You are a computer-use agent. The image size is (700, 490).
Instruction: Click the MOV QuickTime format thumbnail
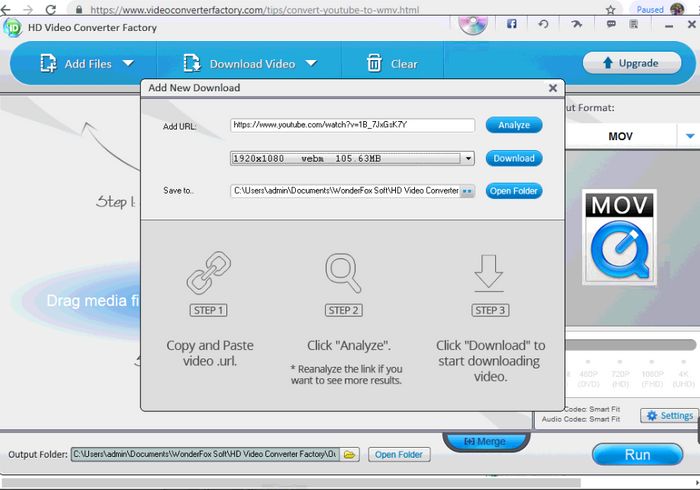(620, 237)
